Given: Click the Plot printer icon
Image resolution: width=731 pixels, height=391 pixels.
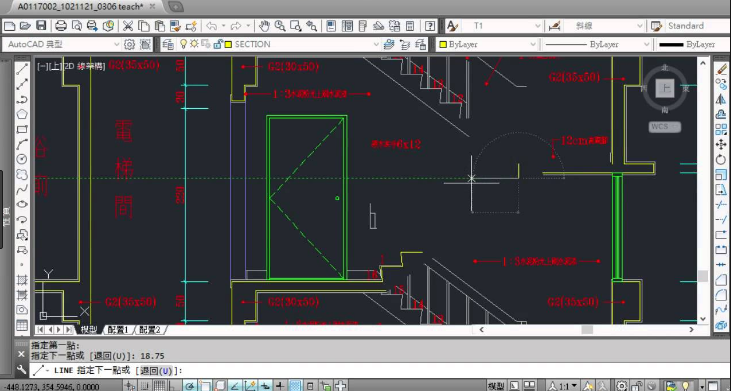Looking at the screenshot, I should click(x=61, y=26).
